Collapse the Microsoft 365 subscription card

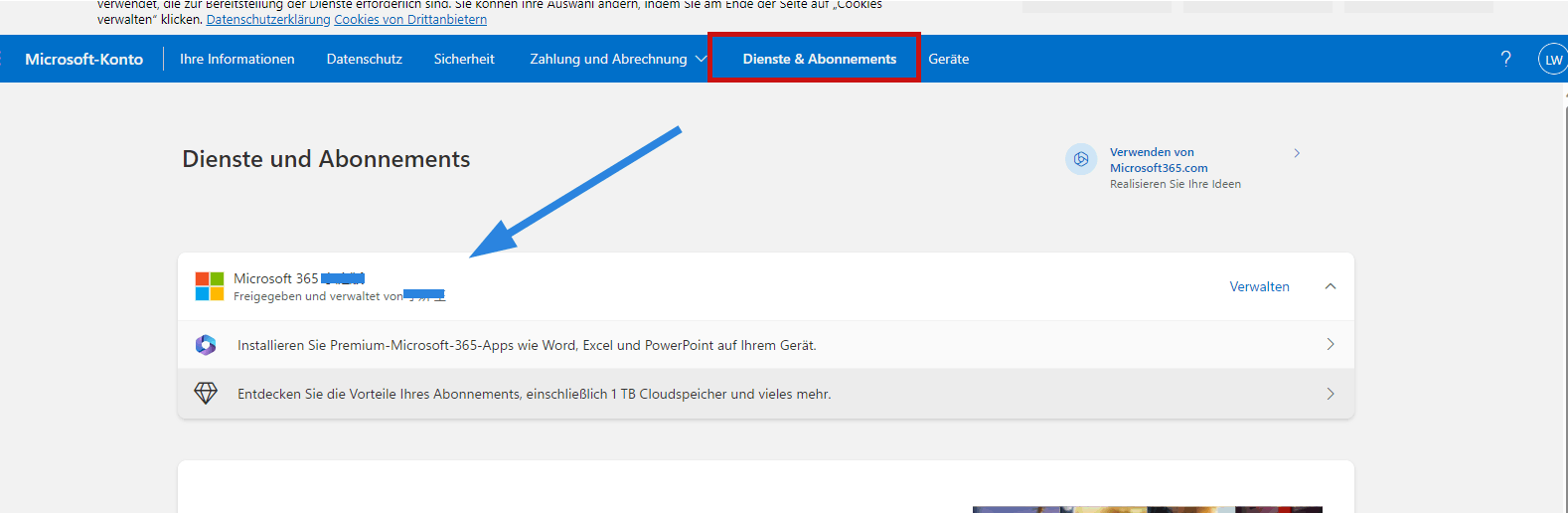click(x=1331, y=286)
